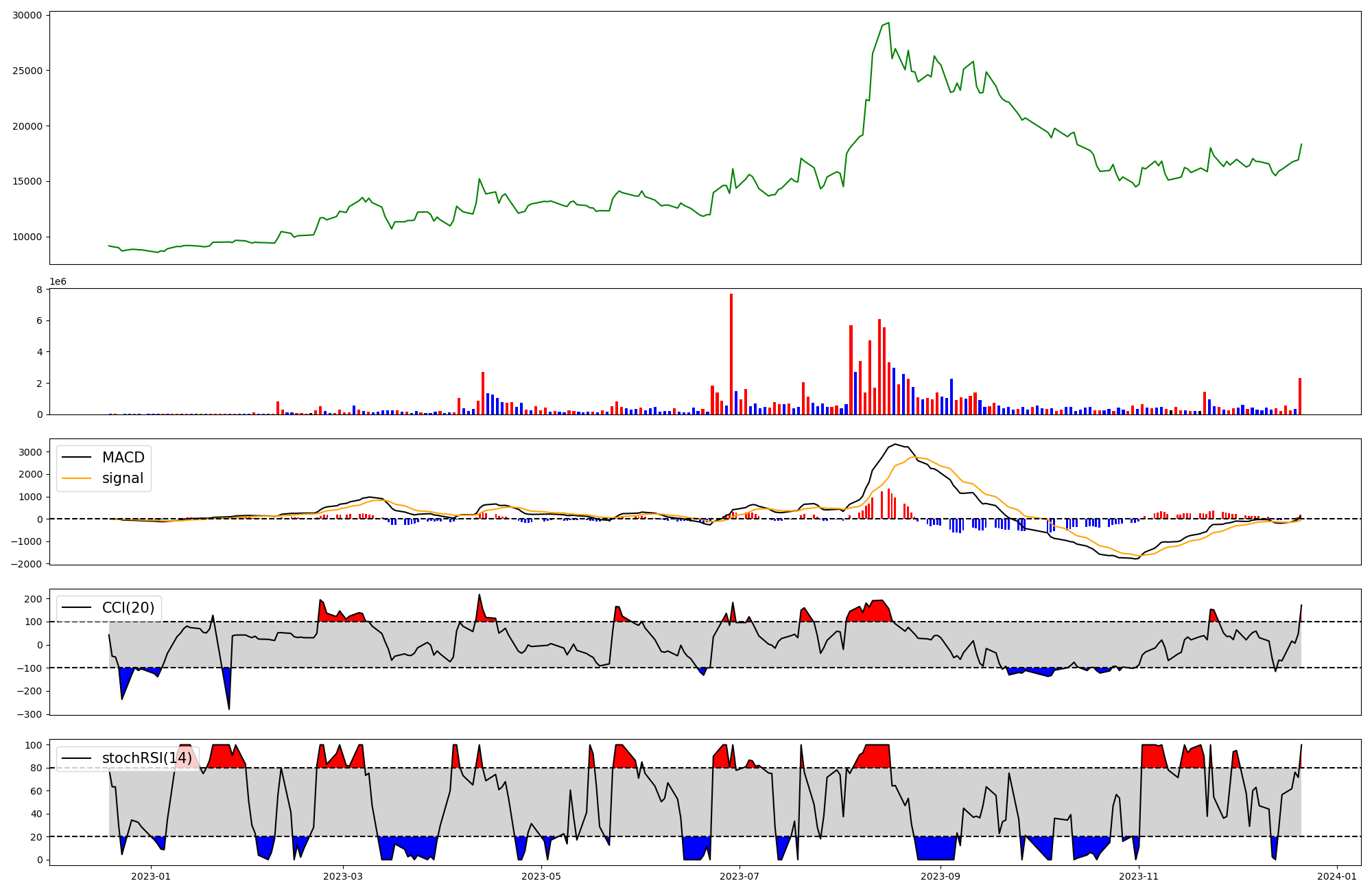Viewport: 1372px width, 892px height.
Task: Click the 2023-01 x-axis date label
Action: [150, 876]
